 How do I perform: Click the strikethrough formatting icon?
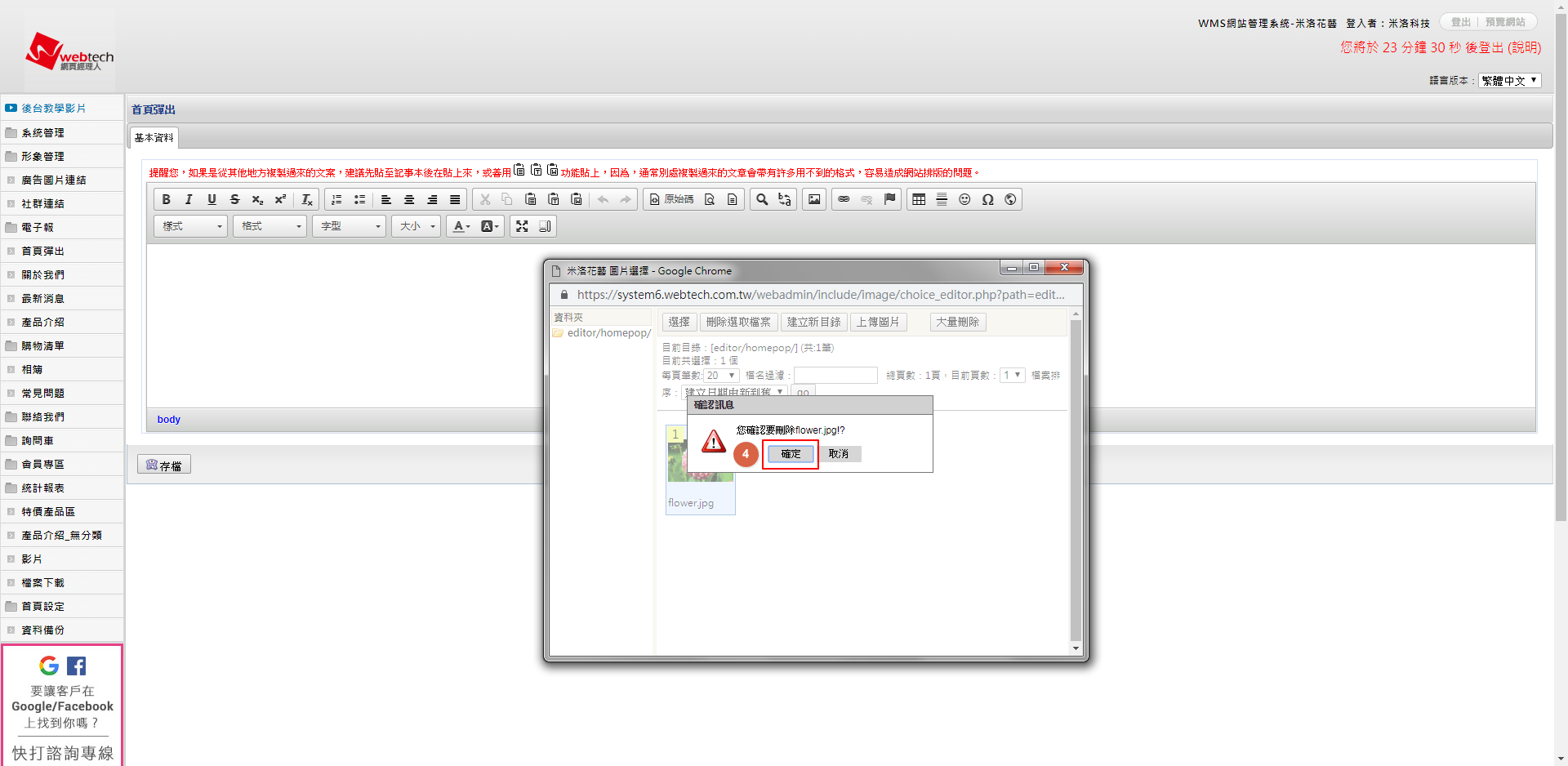coord(234,199)
